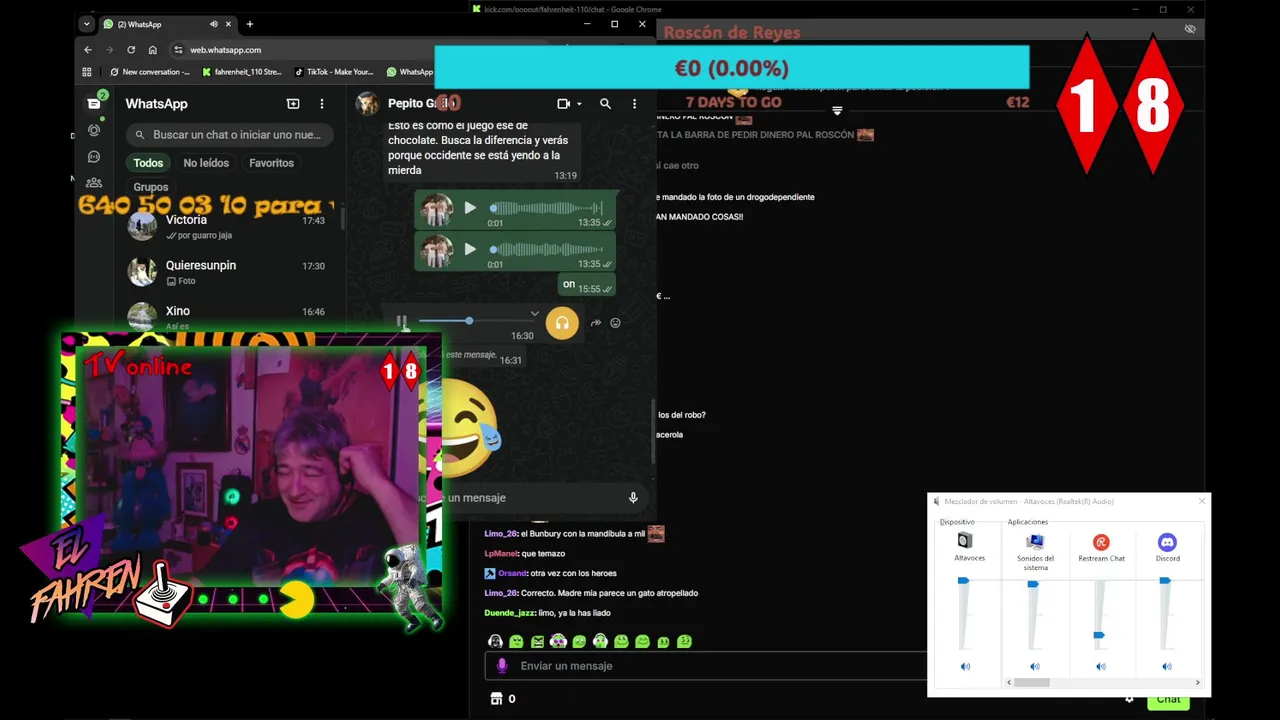Viewport: 1280px width, 720px height.
Task: Select the Todos chat filter
Action: point(148,163)
